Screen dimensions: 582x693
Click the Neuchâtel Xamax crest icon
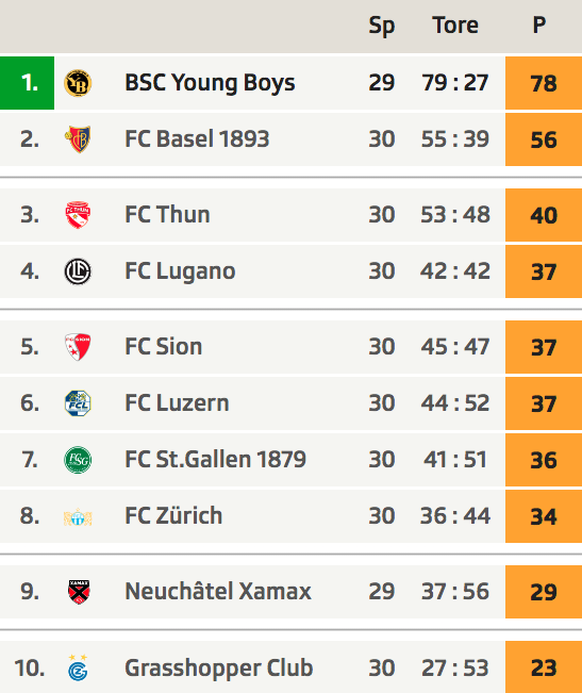(x=79, y=592)
